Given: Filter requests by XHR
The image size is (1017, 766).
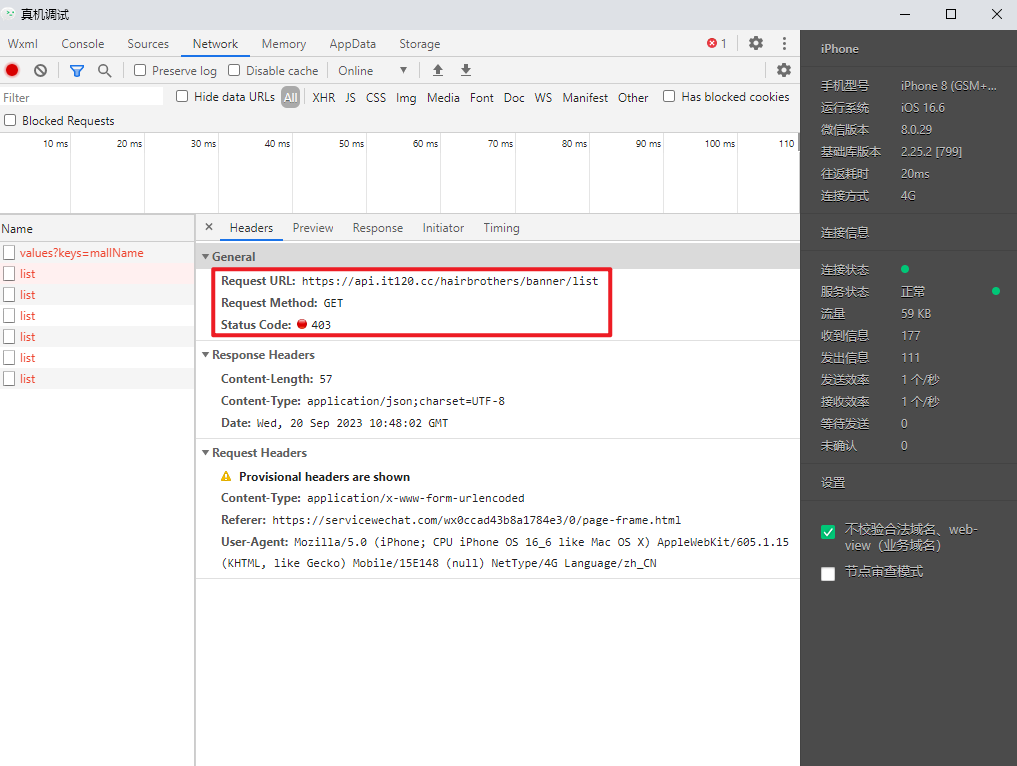Looking at the screenshot, I should (x=324, y=97).
